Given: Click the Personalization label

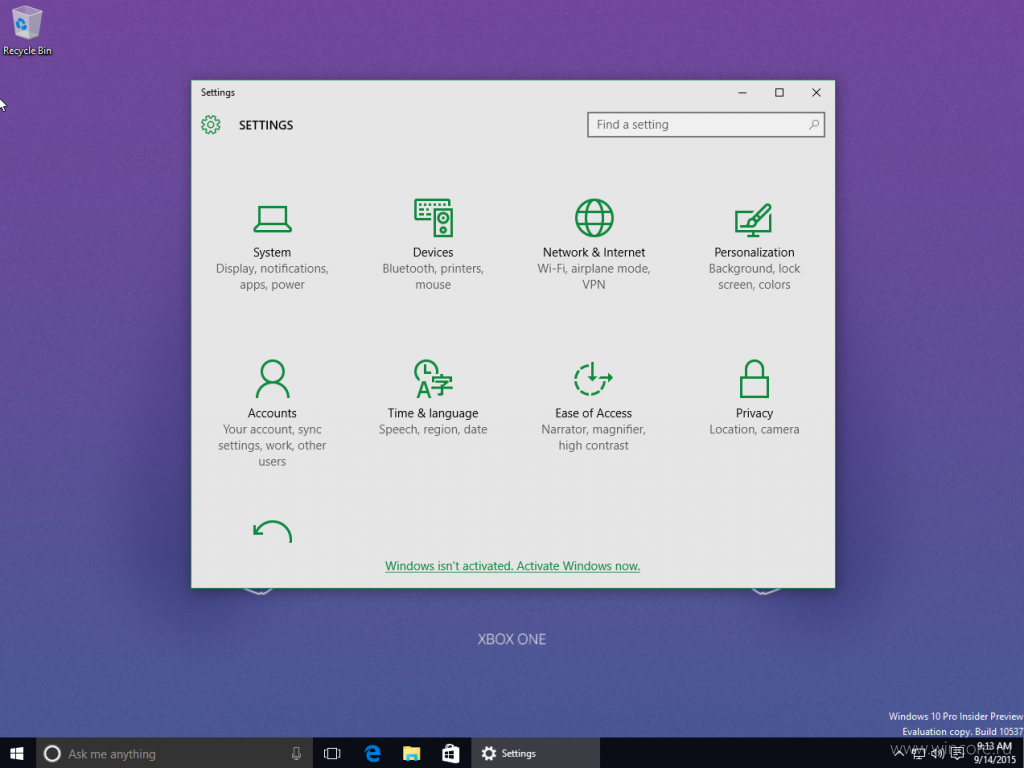Looking at the screenshot, I should click(x=754, y=252).
